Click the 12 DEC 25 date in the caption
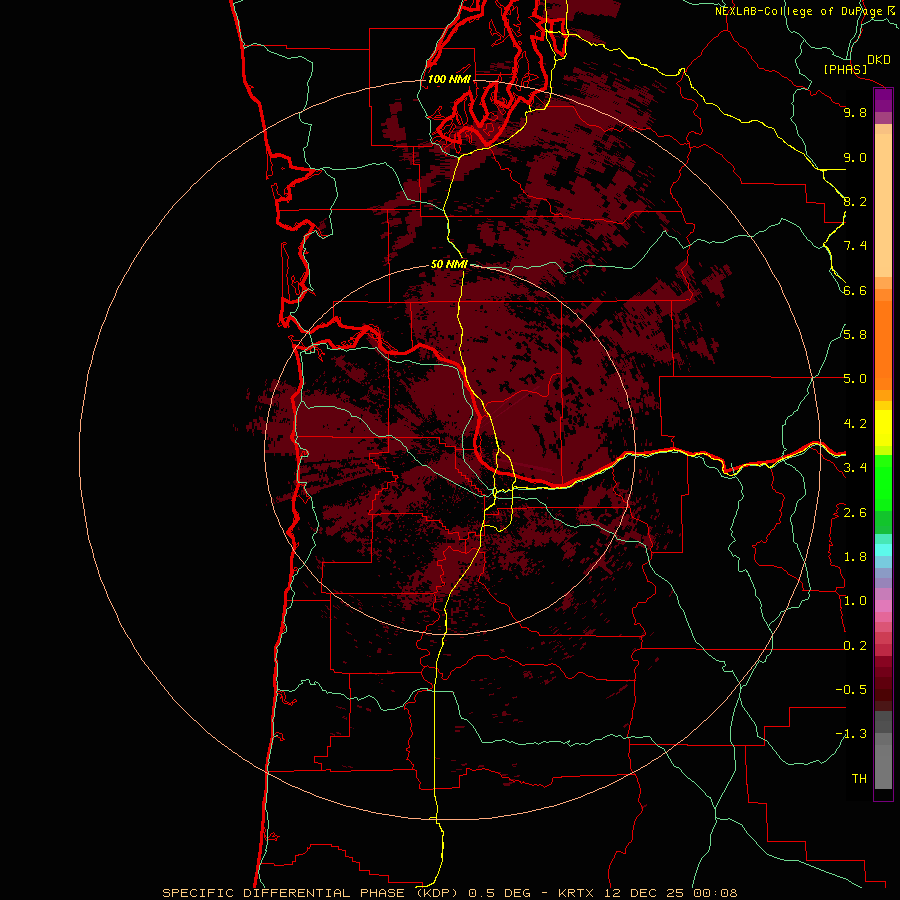 [x=643, y=893]
